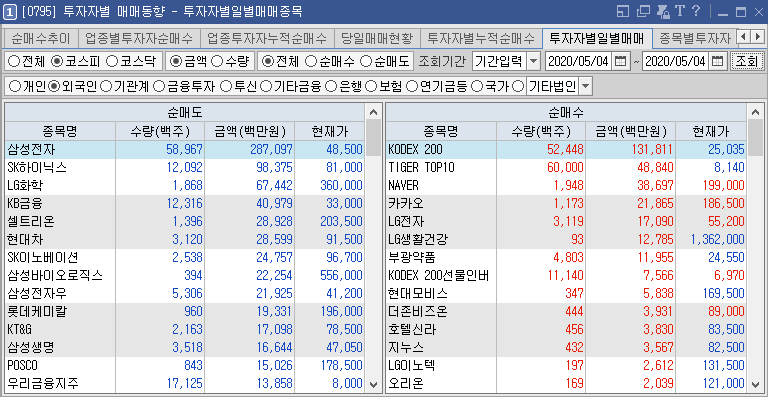768x397 pixels.
Task: Toggle the pin lock icon in title bar
Action: click(663, 12)
